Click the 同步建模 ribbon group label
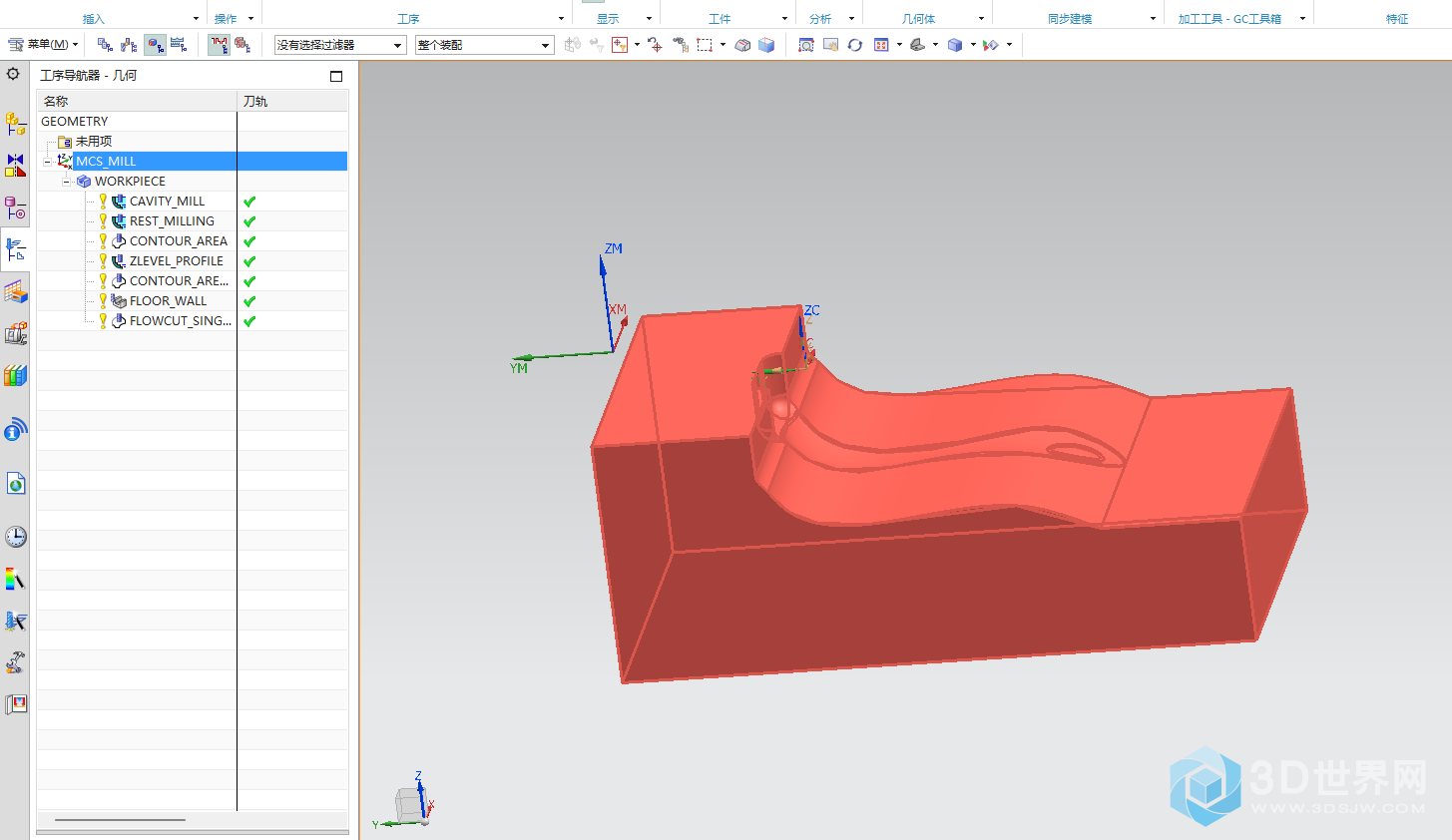1452x840 pixels. coord(1070,19)
